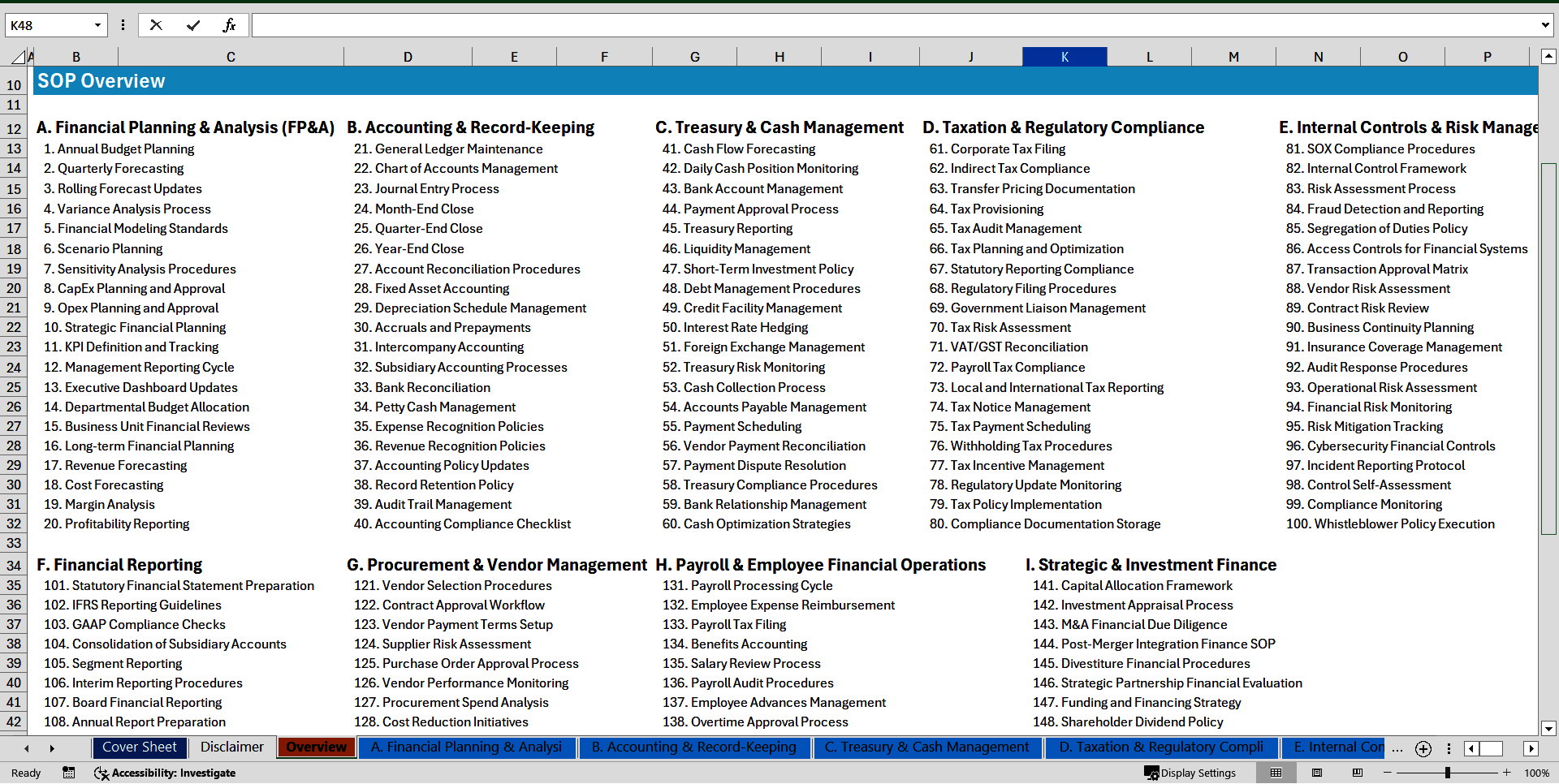Open Accessibility Investigate checker in status bar
The width and height of the screenshot is (1559, 784).
(165, 773)
